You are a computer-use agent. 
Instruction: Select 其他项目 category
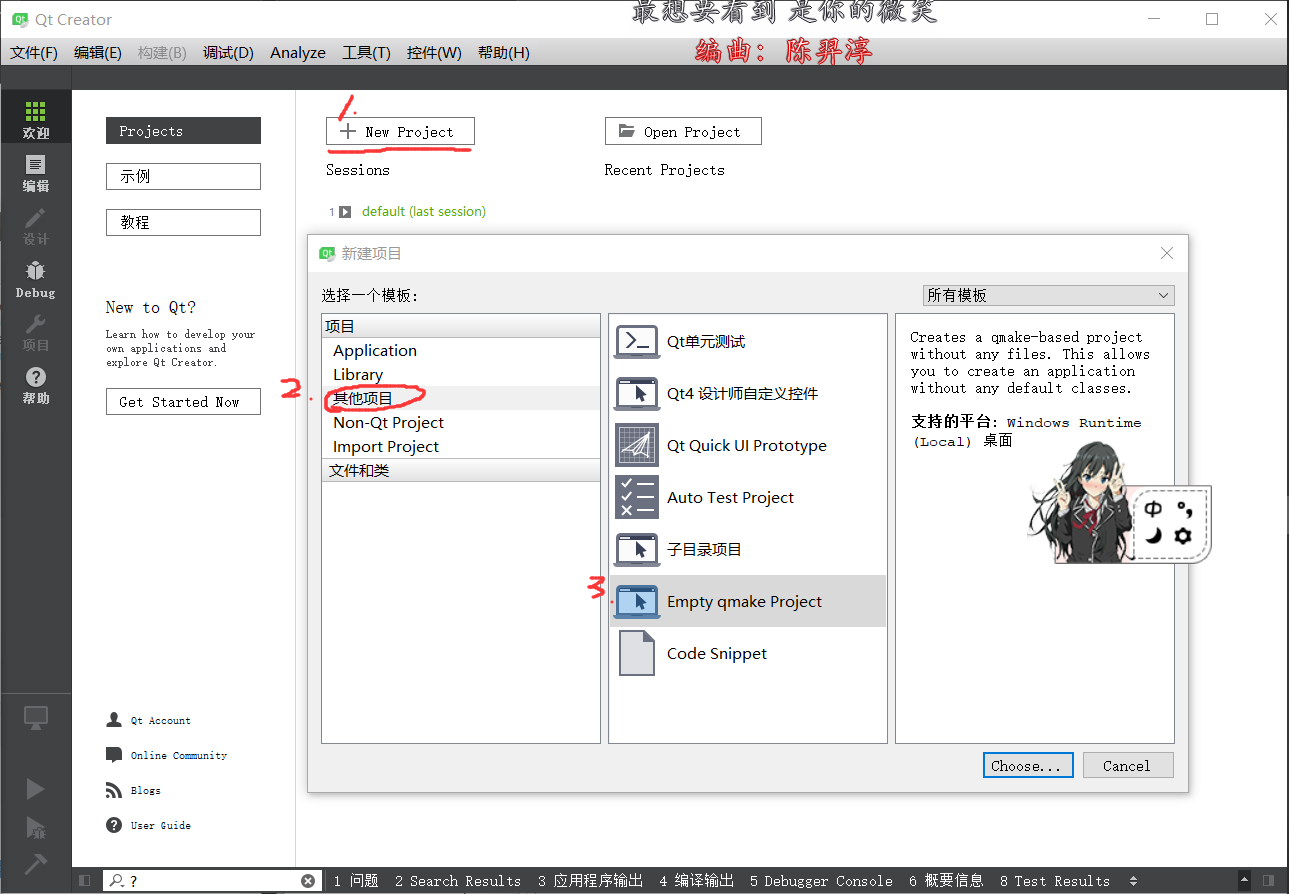coord(461,398)
